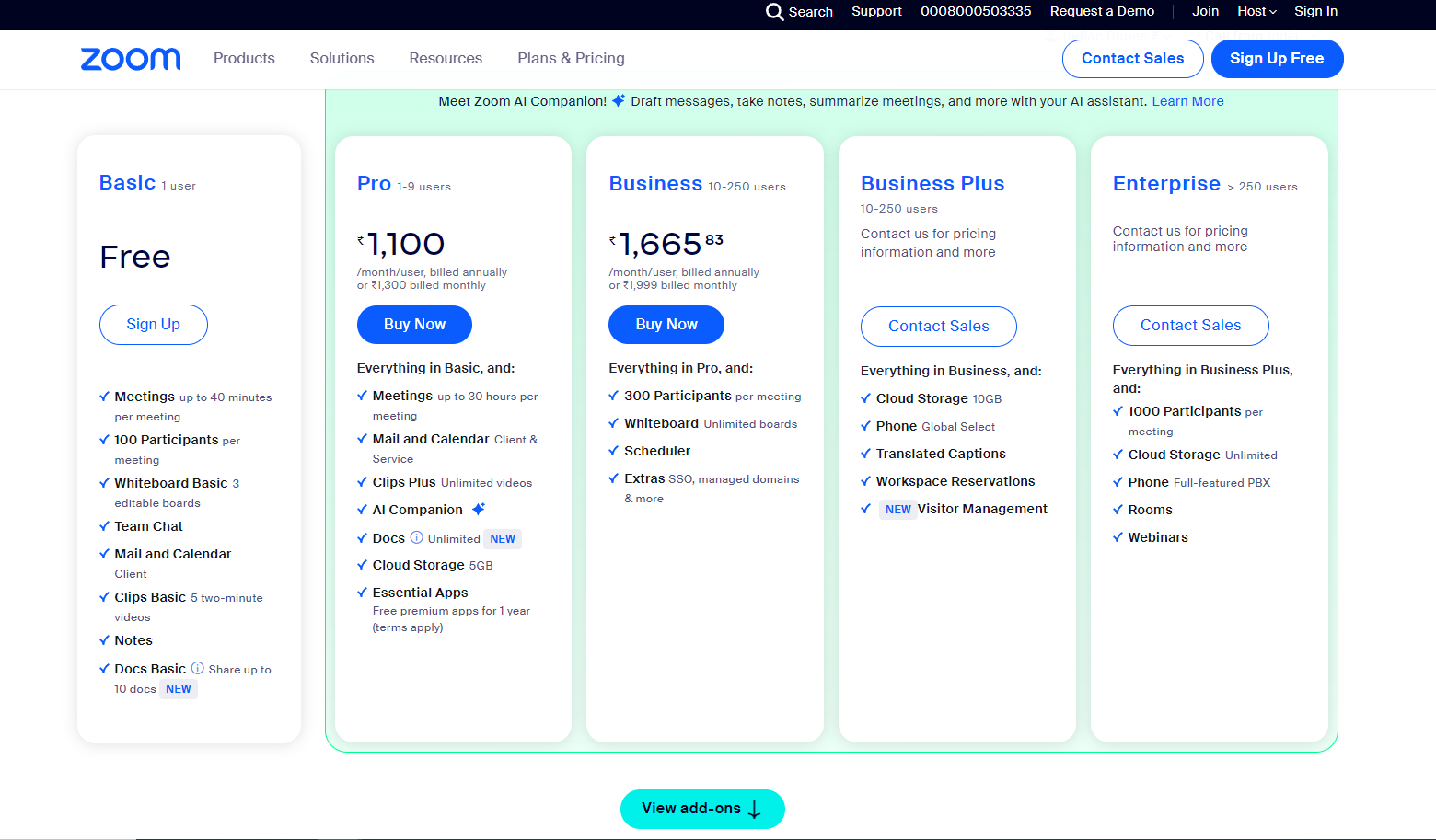Click Join in the top bar

1205,11
